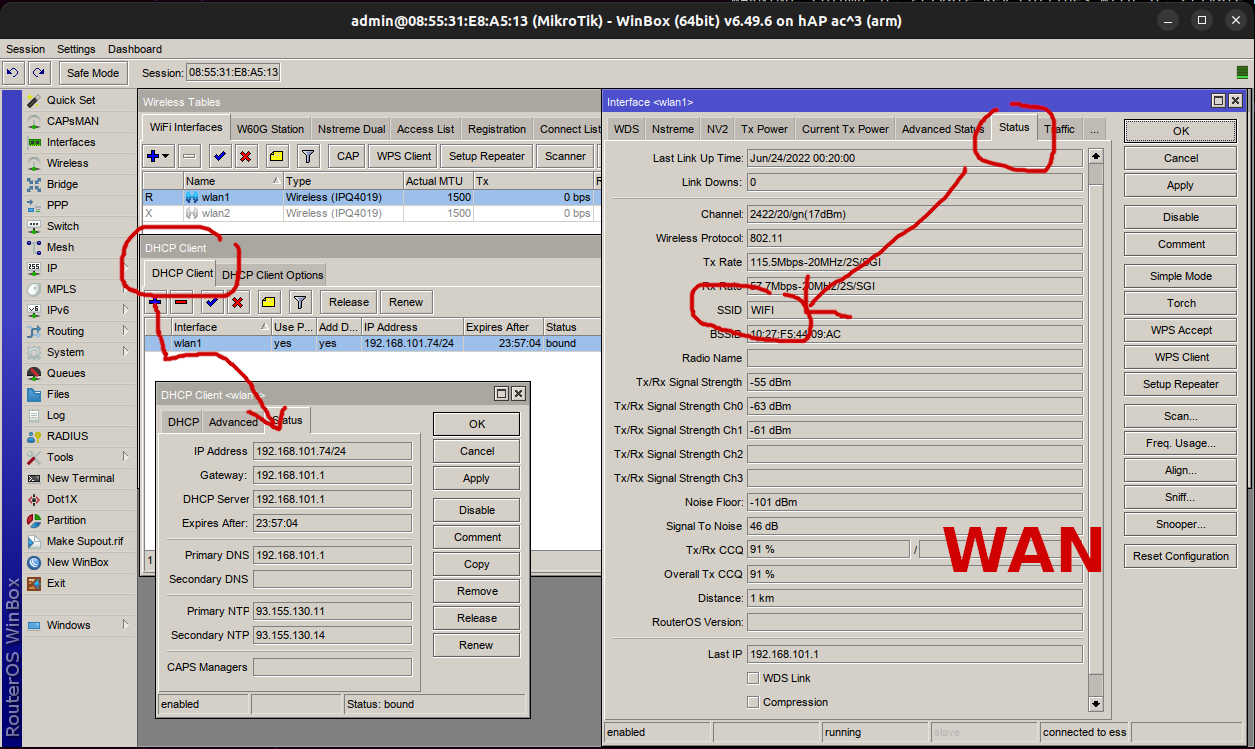Toggle the Compression checkbox
This screenshot has width=1255, height=749.
point(753,702)
